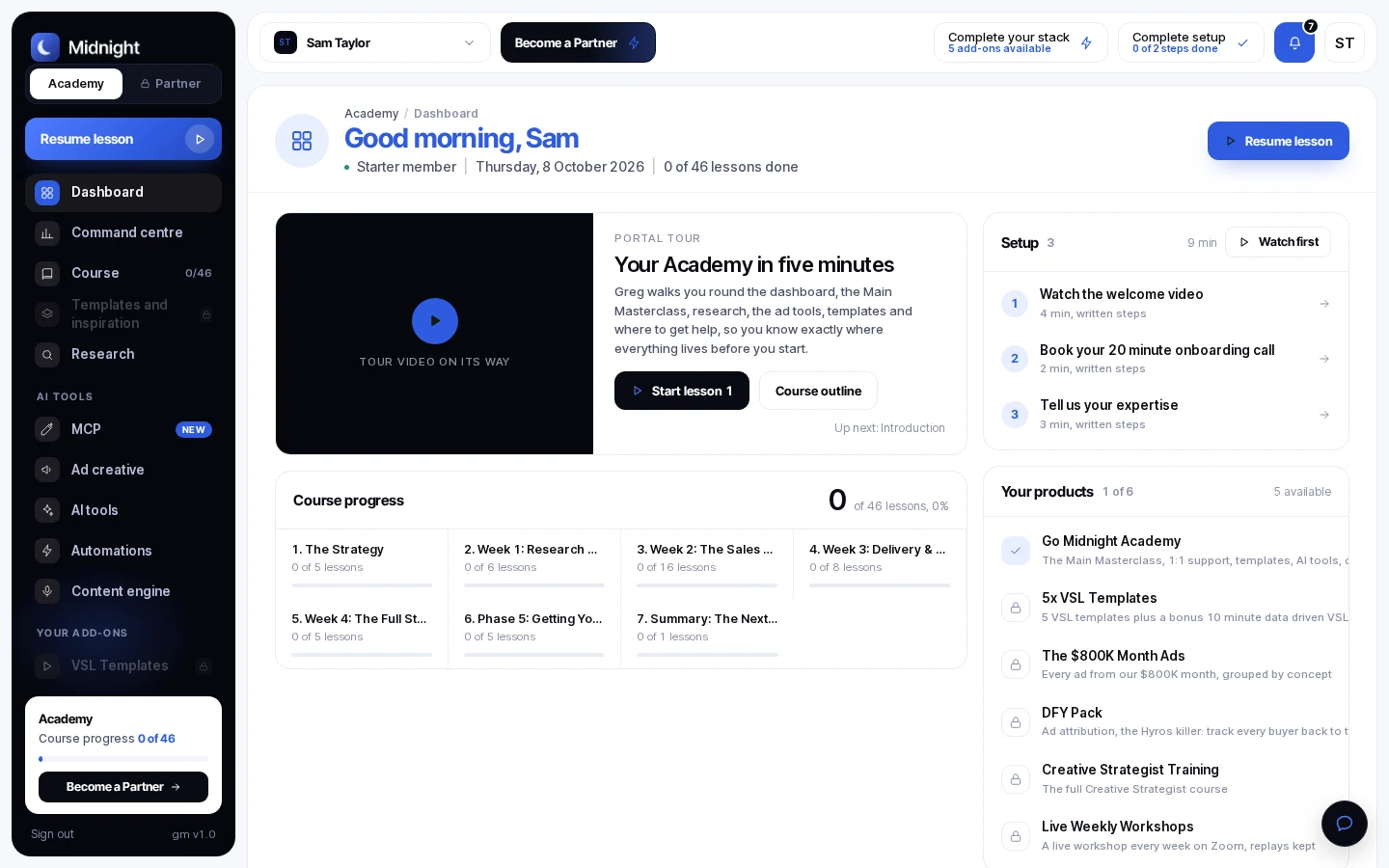Click the locked VSL Templates add-on
Viewport: 1389px width, 868px height.
pyautogui.click(x=123, y=665)
